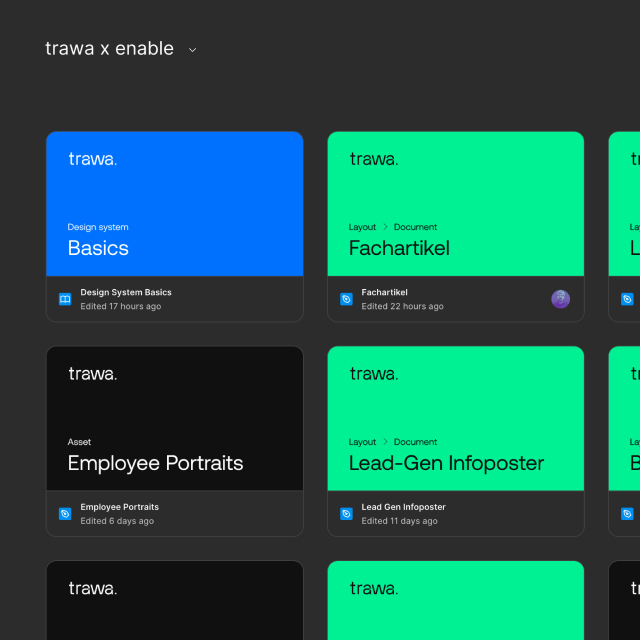This screenshot has width=640, height=640.
Task: Click the user avatar on the Fachartikel card
Action: [x=560, y=299]
